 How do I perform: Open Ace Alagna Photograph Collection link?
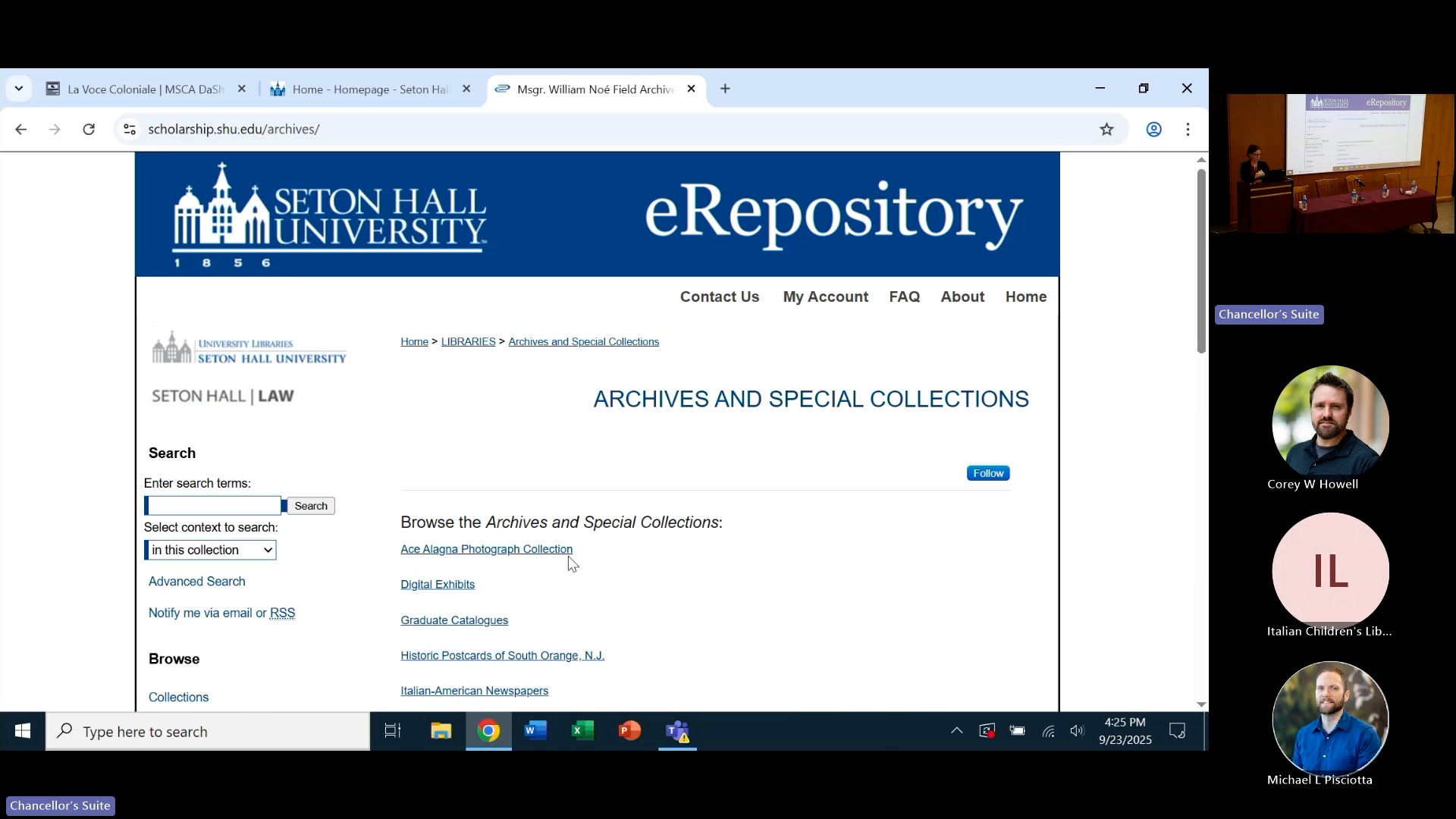tap(486, 549)
